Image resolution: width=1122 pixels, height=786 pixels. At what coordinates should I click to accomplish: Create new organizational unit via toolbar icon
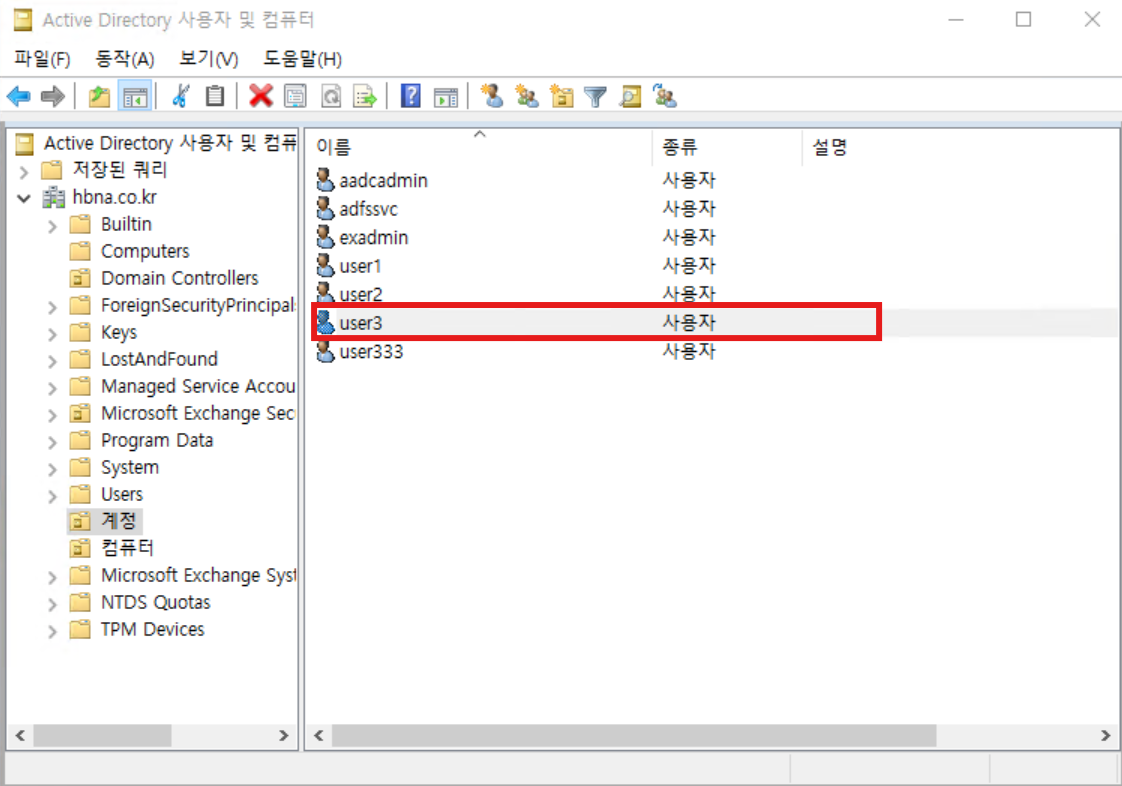coord(562,96)
